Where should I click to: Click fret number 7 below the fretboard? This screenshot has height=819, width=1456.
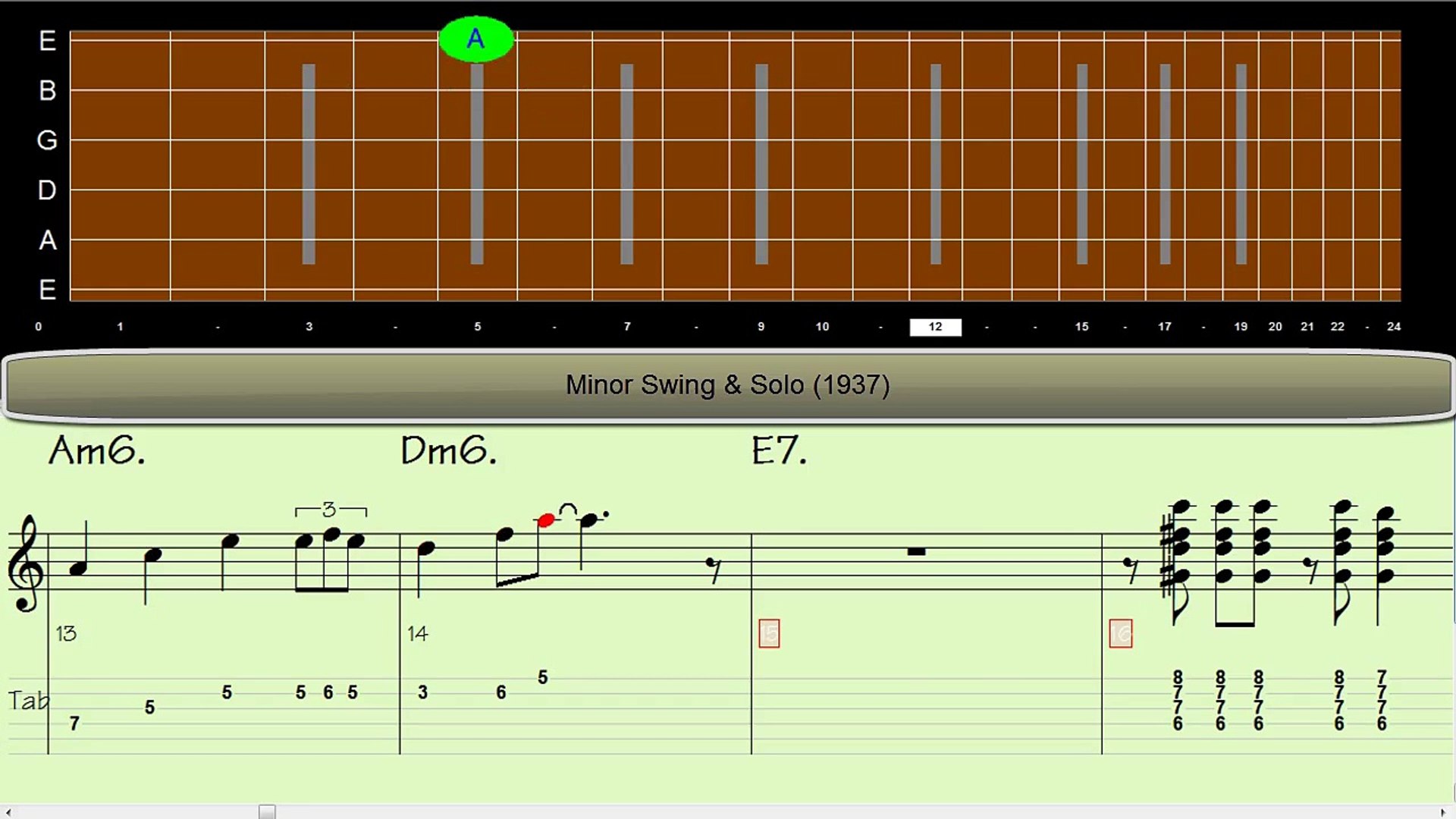click(x=627, y=327)
